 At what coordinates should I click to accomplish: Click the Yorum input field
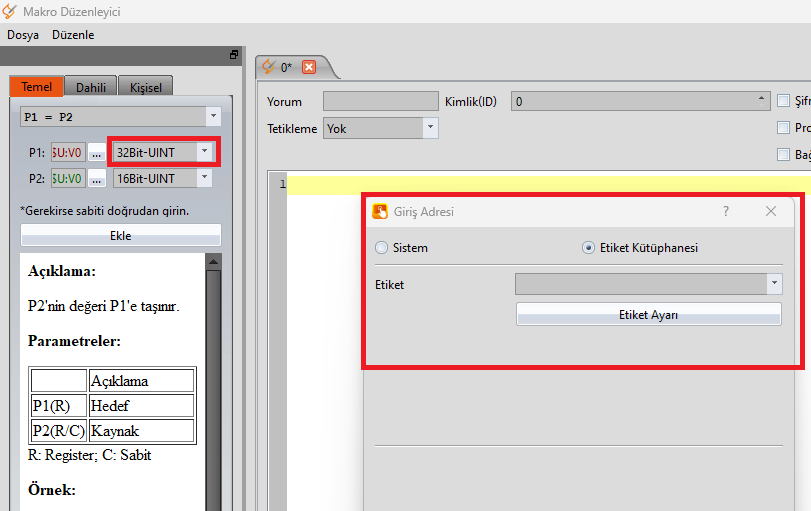[380, 101]
